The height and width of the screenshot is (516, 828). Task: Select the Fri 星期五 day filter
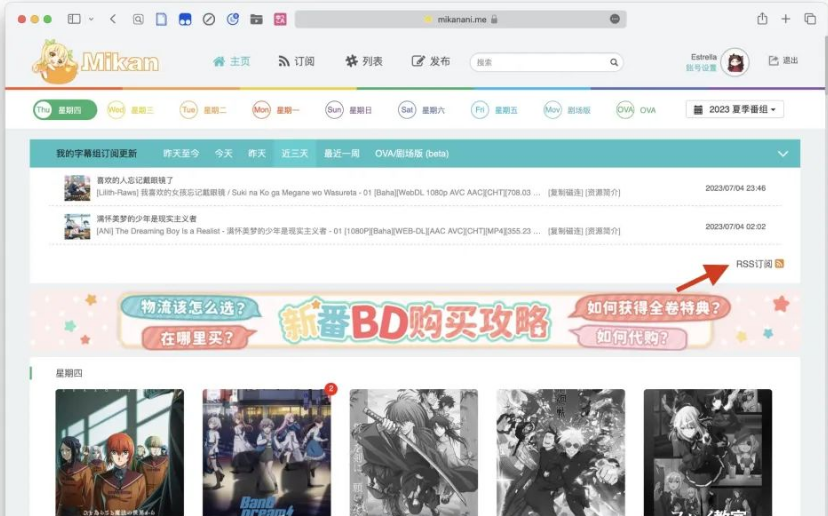(494, 110)
